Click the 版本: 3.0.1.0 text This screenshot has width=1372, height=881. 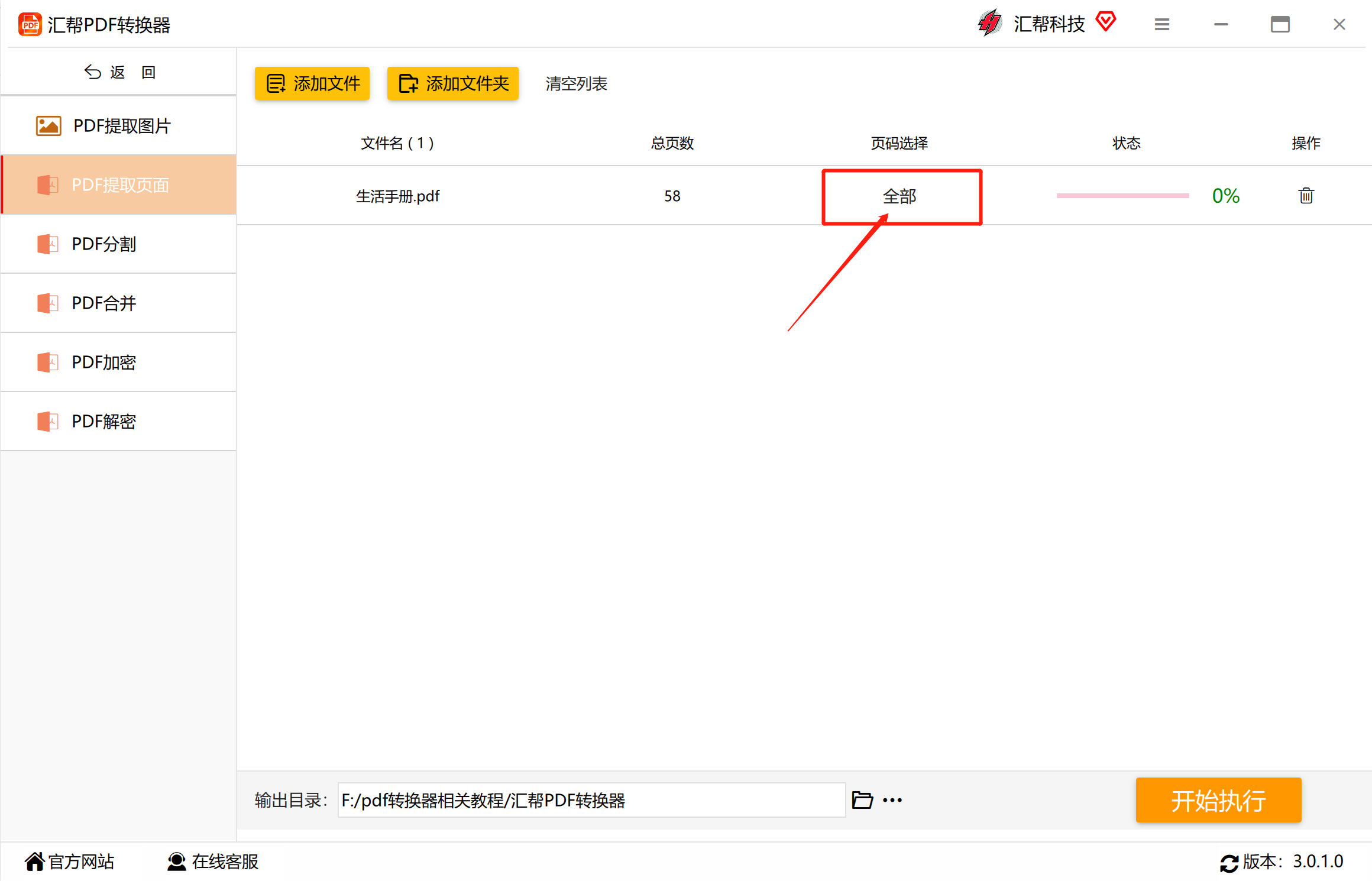click(x=1293, y=861)
